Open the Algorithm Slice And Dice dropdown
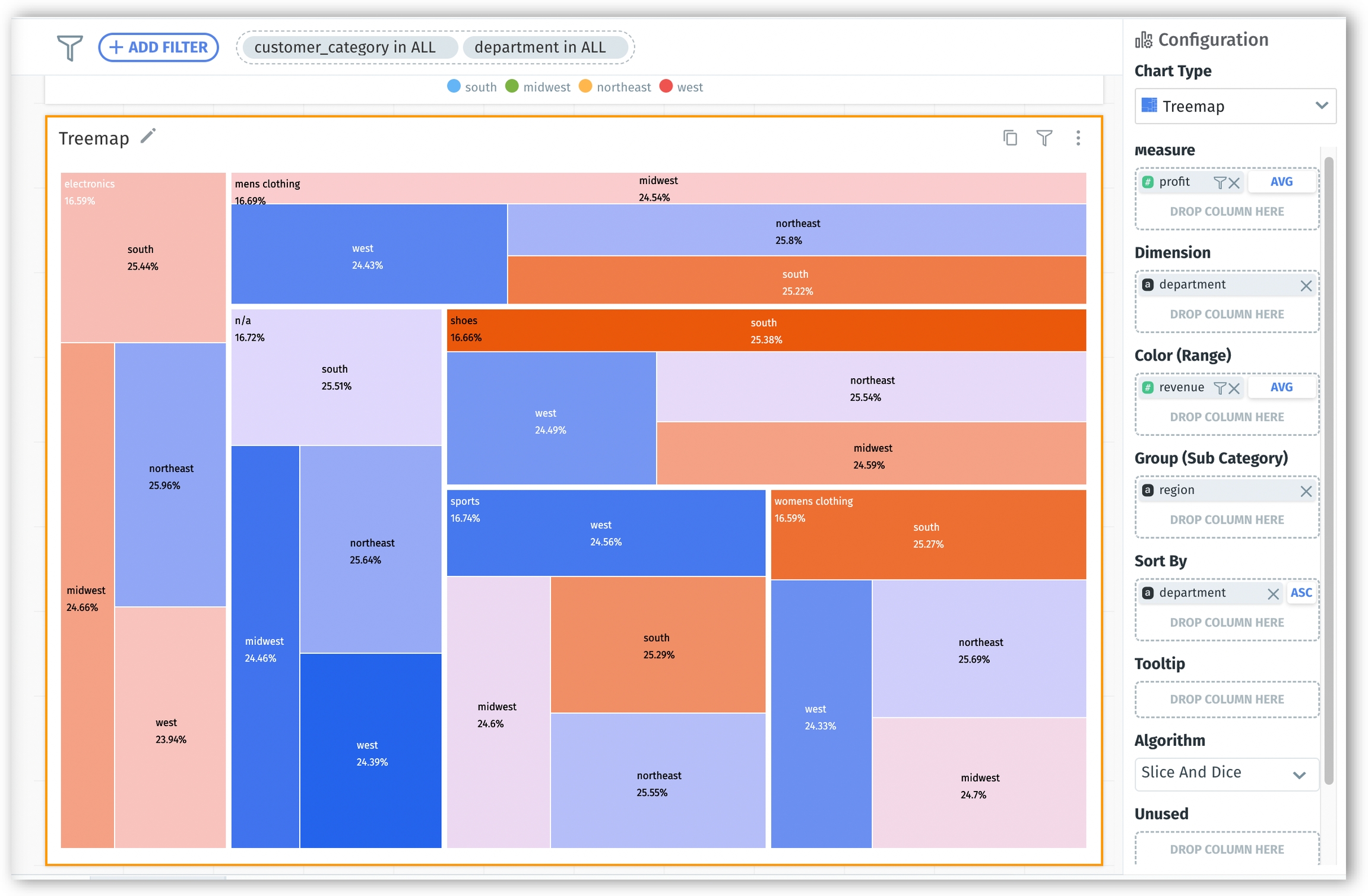The height and width of the screenshot is (896, 1368). click(x=1227, y=773)
